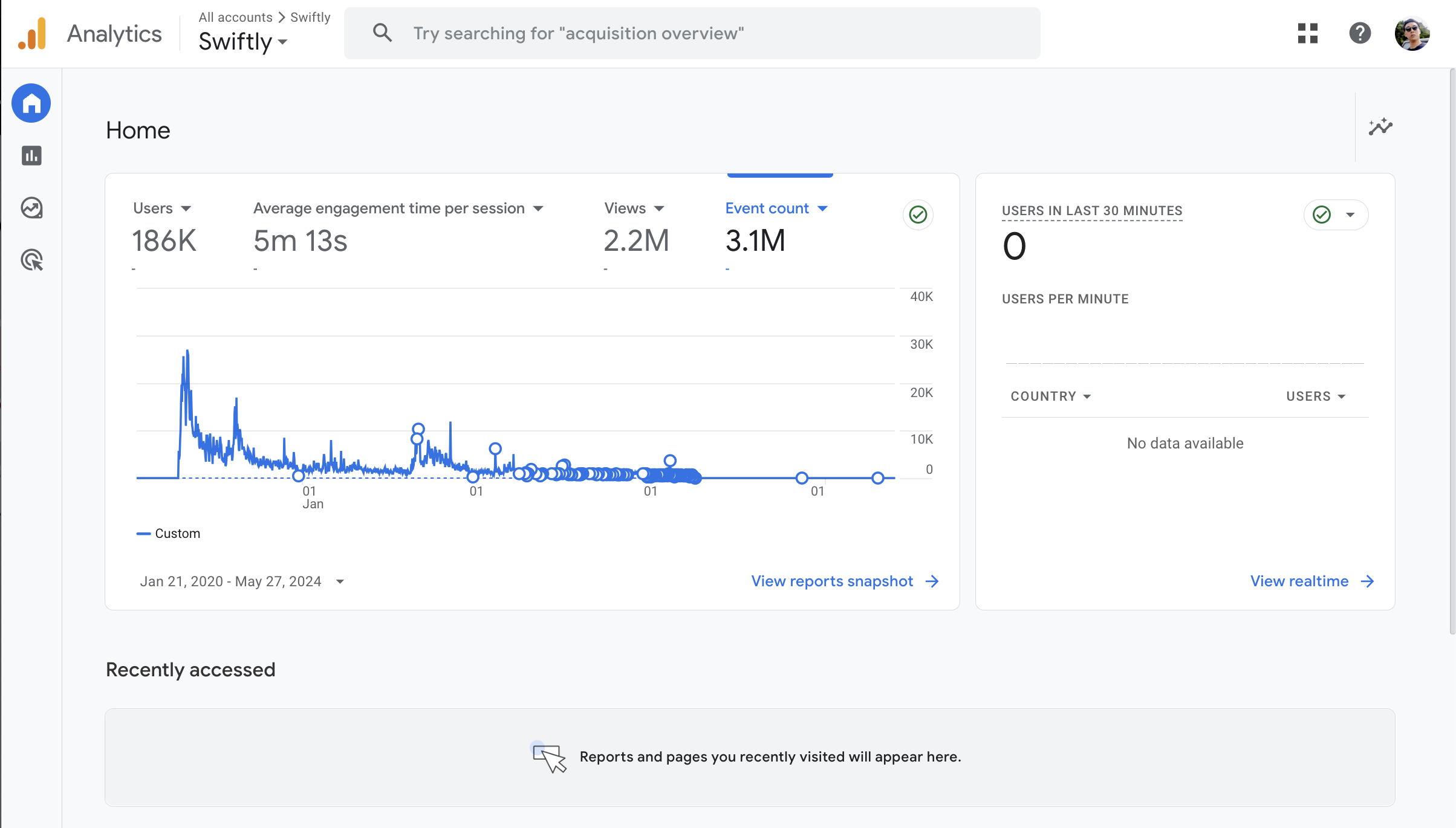Click the Google Analytics logo
The width and height of the screenshot is (1456, 828).
(x=32, y=33)
